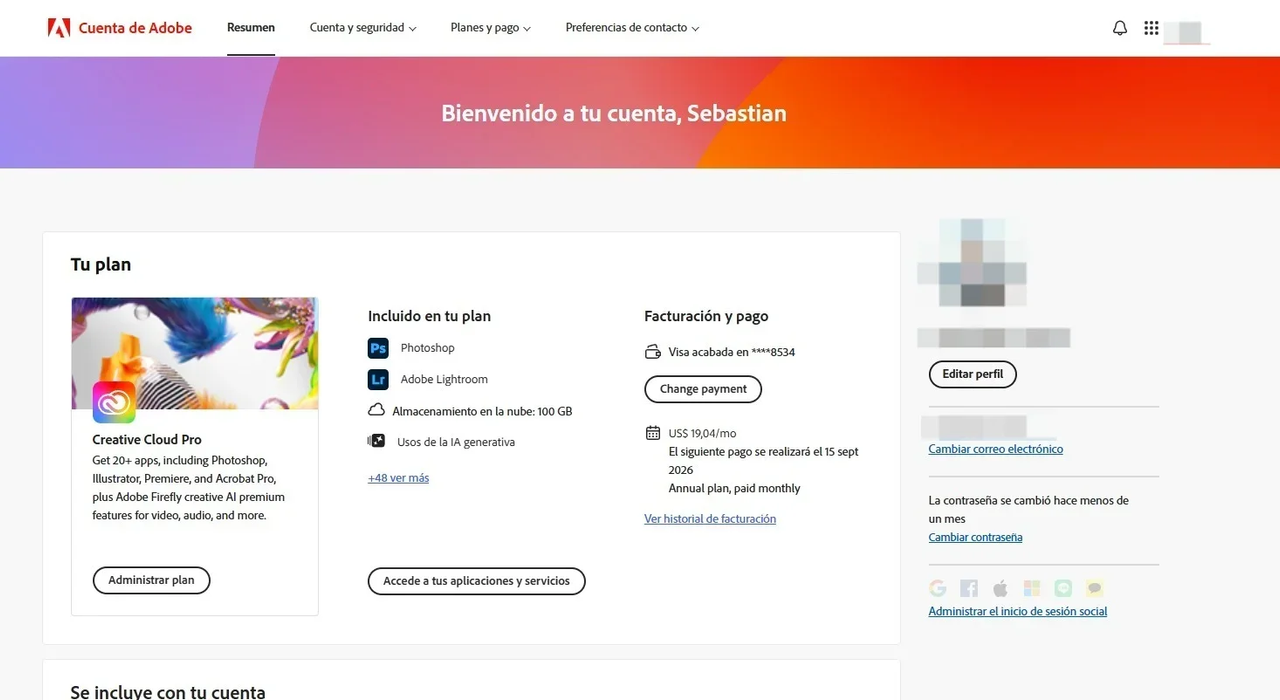The height and width of the screenshot is (700, 1280).
Task: Click the KakaoTalk social sign-in icon
Action: pos(1095,588)
